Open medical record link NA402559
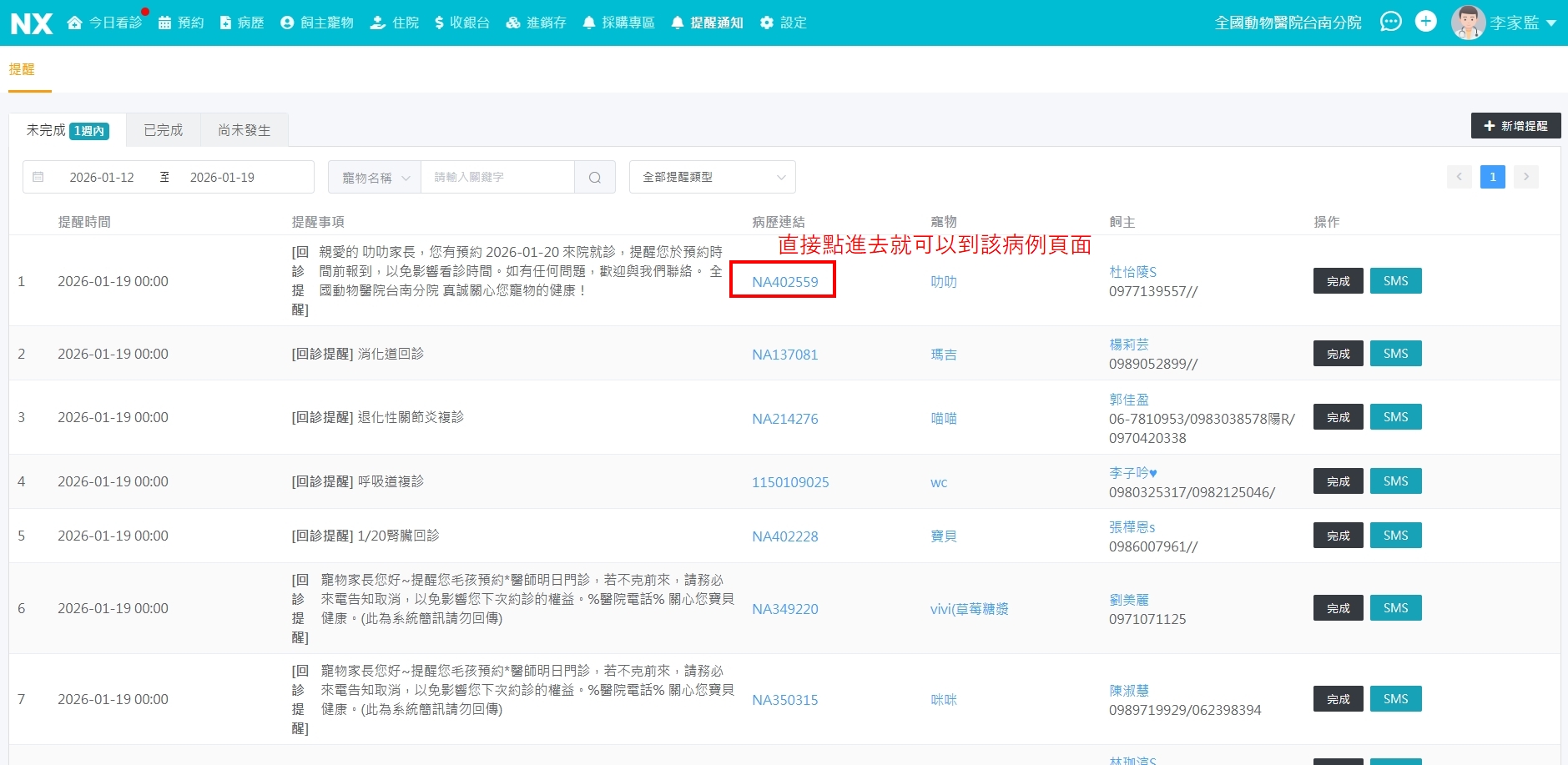Viewport: 1568px width, 765px height. click(784, 282)
